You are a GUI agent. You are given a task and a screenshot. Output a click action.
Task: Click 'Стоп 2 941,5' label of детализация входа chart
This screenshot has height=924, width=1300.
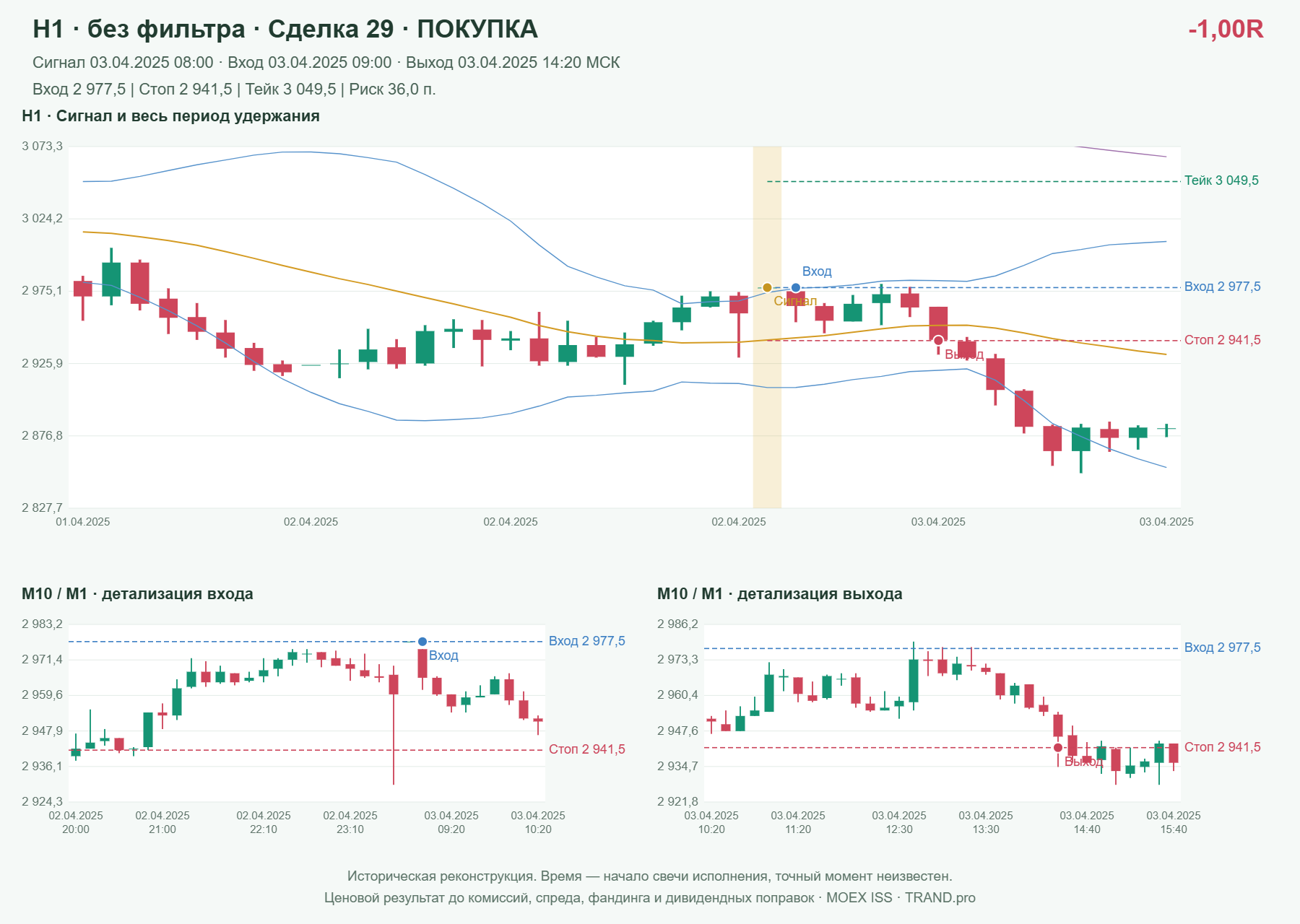click(587, 749)
